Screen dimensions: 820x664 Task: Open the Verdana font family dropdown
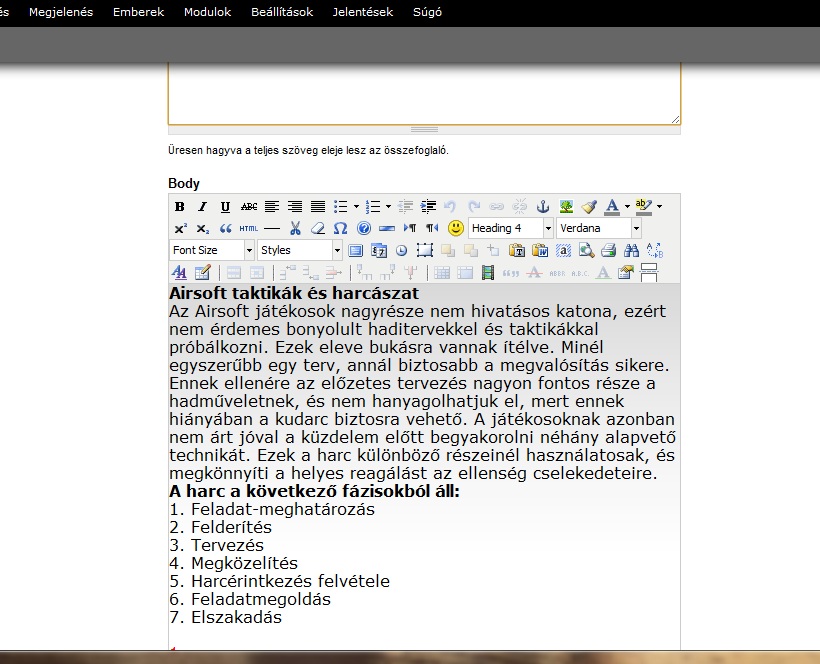[x=599, y=228]
